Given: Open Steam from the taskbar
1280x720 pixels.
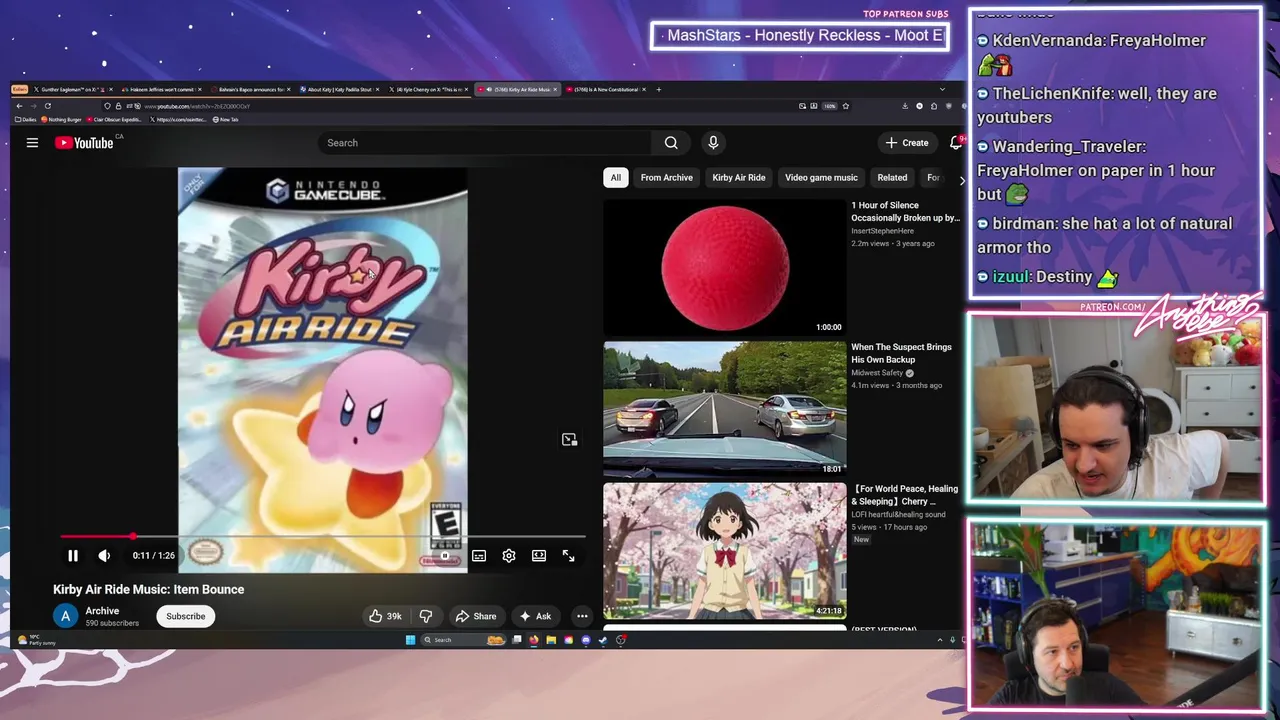Looking at the screenshot, I should (603, 640).
